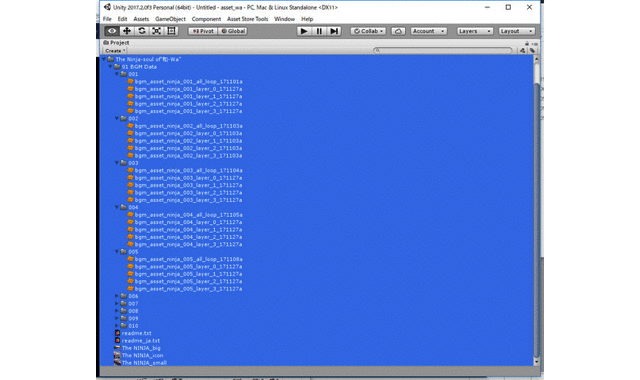640x380 pixels.
Task: Select the 001 folder icon
Action: [x=124, y=74]
